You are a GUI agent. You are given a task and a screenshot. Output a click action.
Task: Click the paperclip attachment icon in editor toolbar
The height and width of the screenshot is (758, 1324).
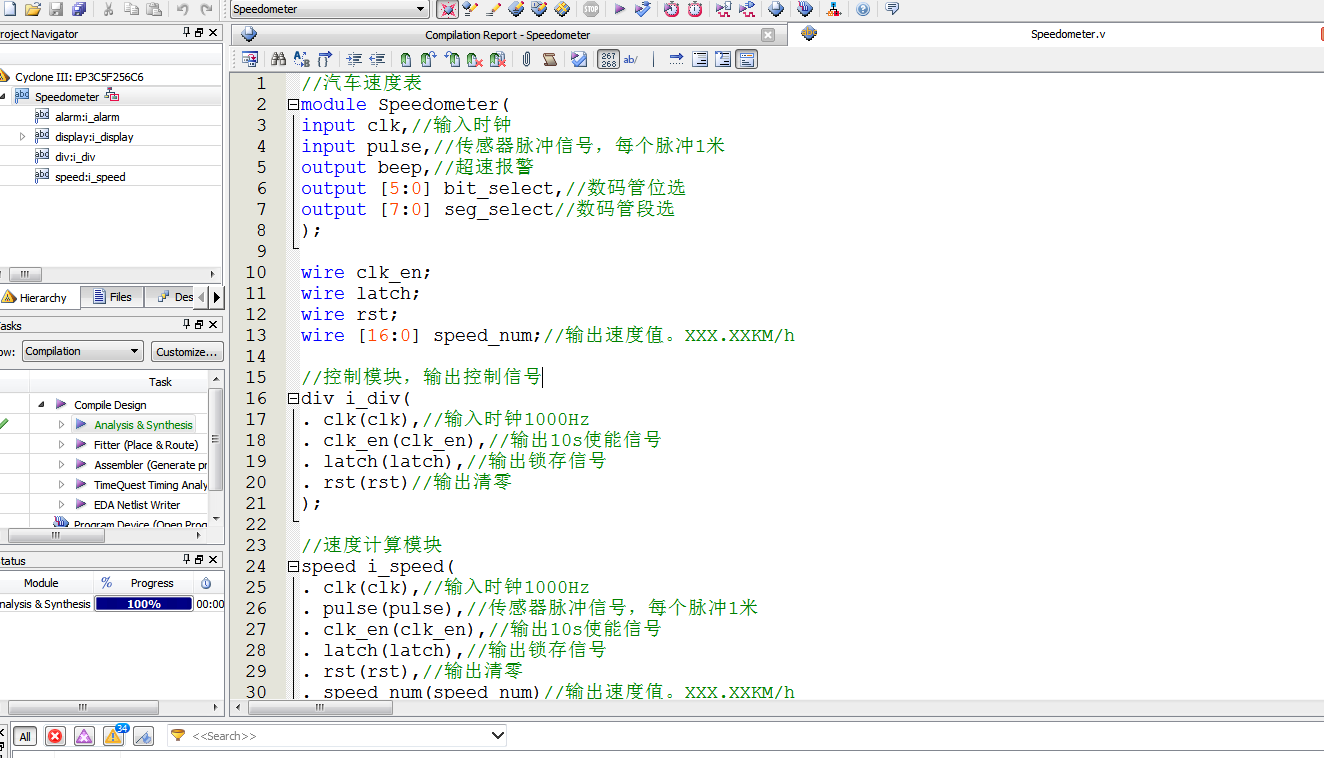click(526, 59)
